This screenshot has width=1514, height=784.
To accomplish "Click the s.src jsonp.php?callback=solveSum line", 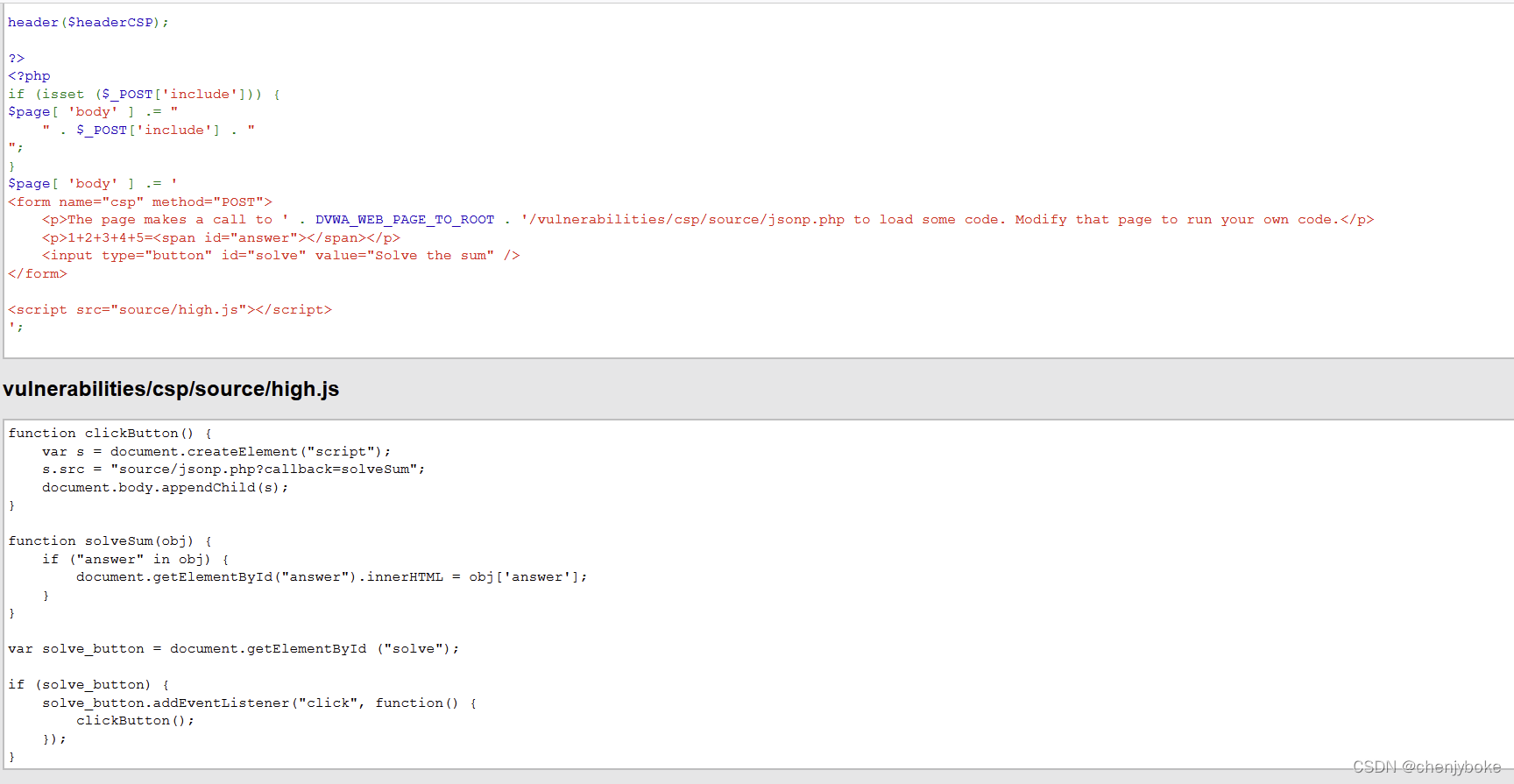I will 233,470.
